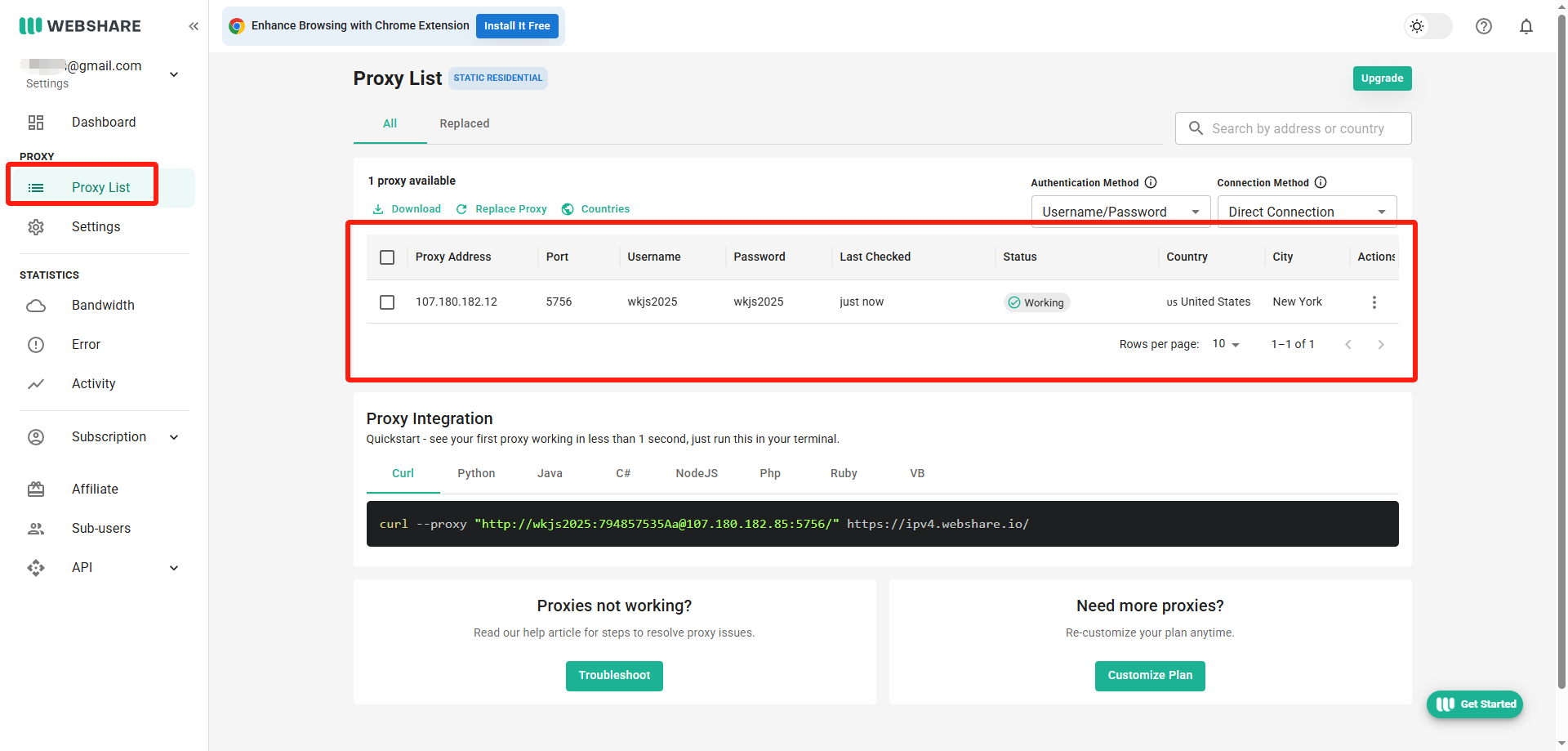The width and height of the screenshot is (1568, 751).
Task: Open actions menu for proxy 107.180.182.12
Action: pos(1374,302)
